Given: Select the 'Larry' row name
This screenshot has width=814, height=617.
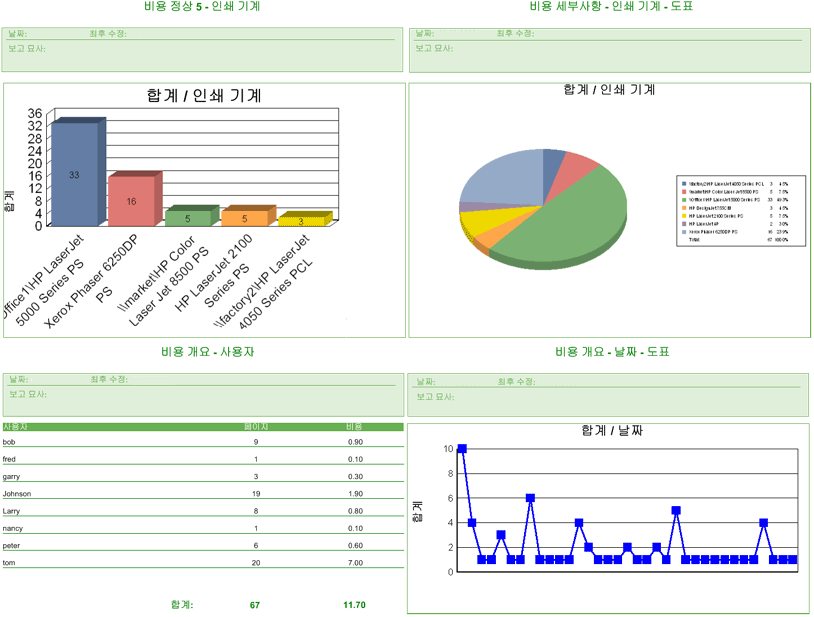Looking at the screenshot, I should point(11,511).
